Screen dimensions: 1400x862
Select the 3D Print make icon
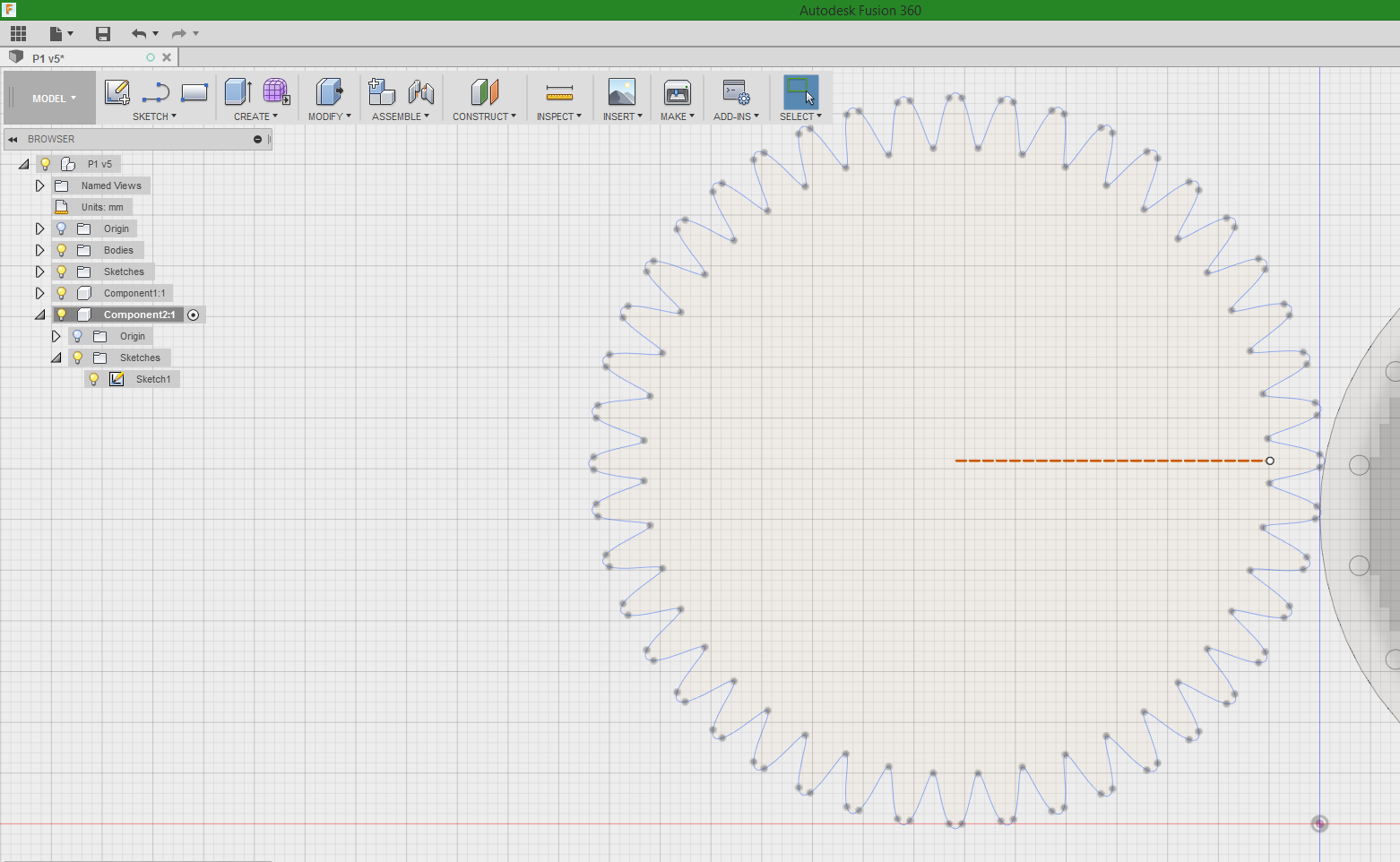tap(678, 92)
